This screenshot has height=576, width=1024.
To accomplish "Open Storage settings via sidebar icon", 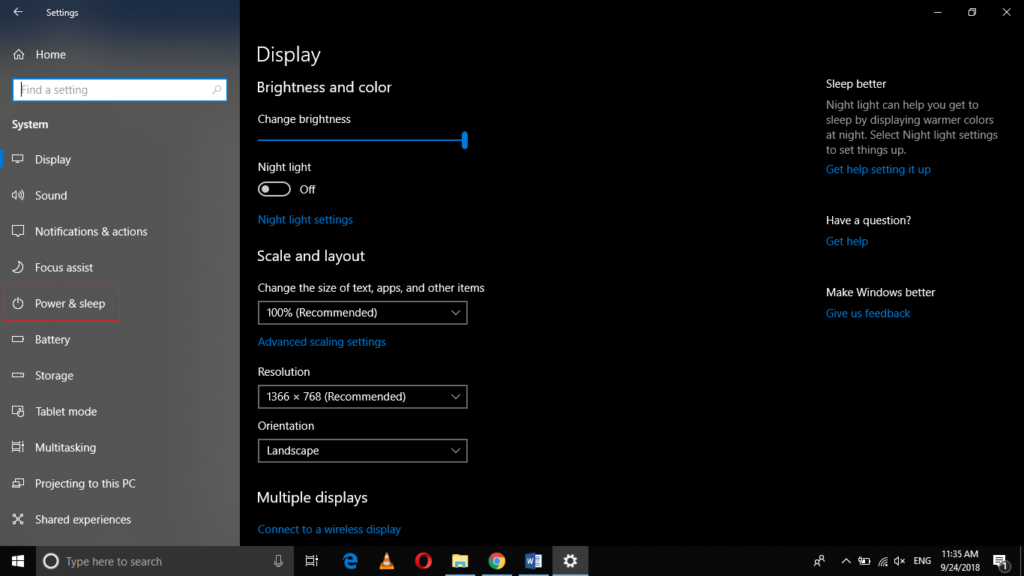I will [x=17, y=375].
